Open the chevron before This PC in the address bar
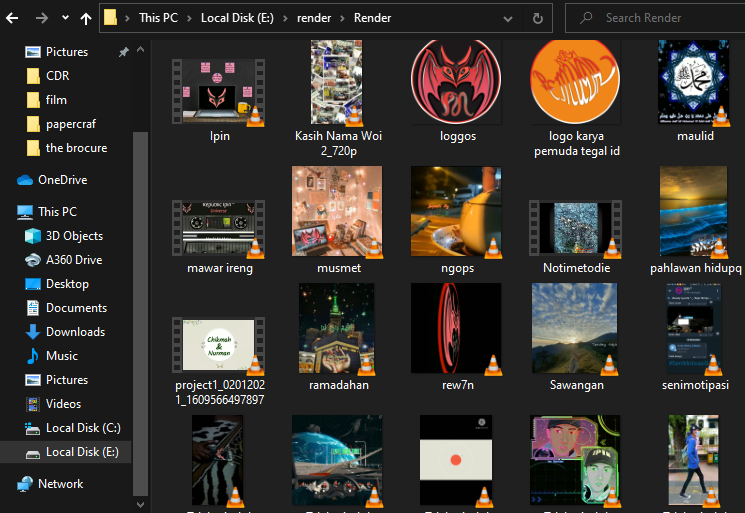 tap(127, 18)
